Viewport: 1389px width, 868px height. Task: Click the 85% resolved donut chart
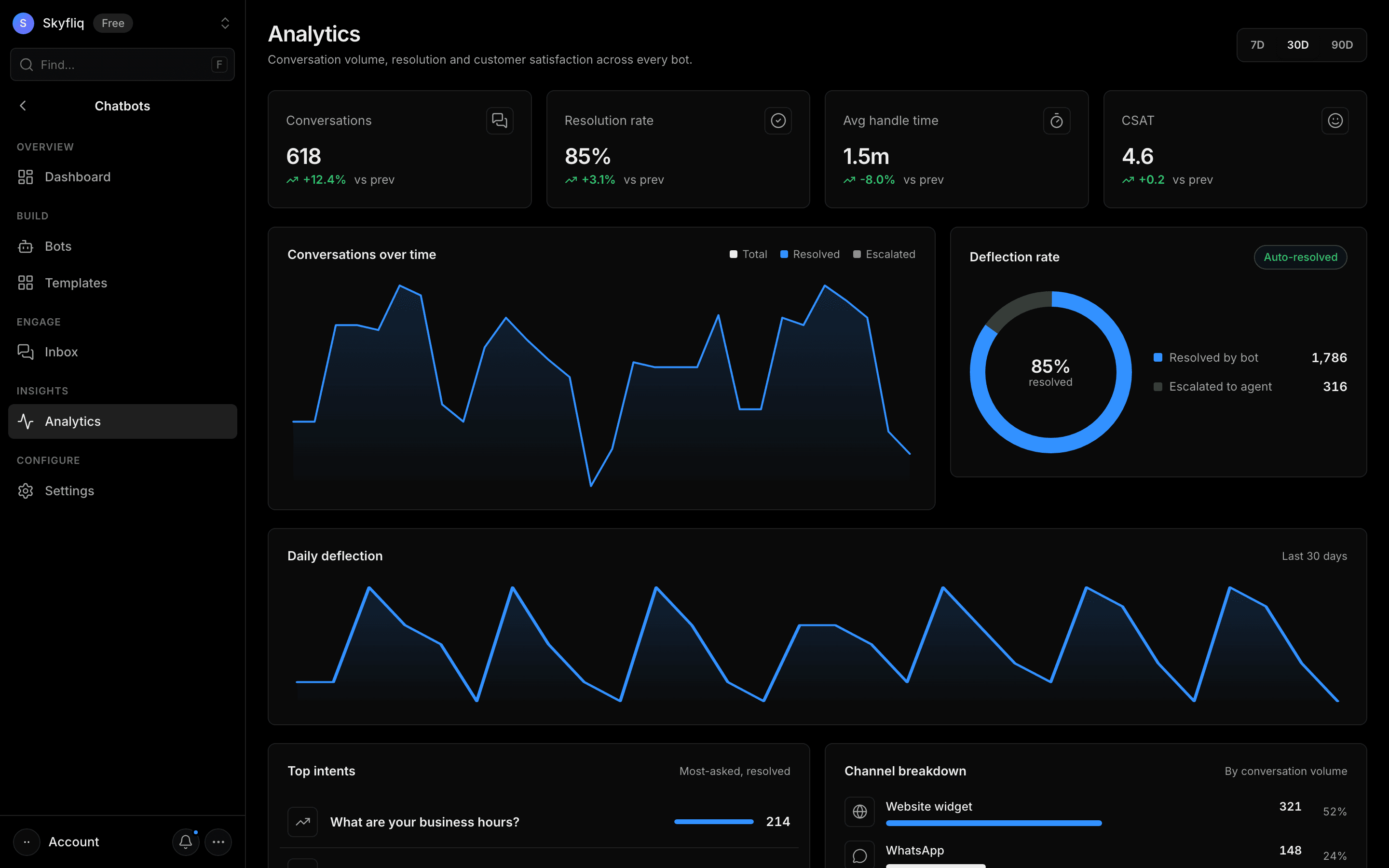click(x=1050, y=372)
